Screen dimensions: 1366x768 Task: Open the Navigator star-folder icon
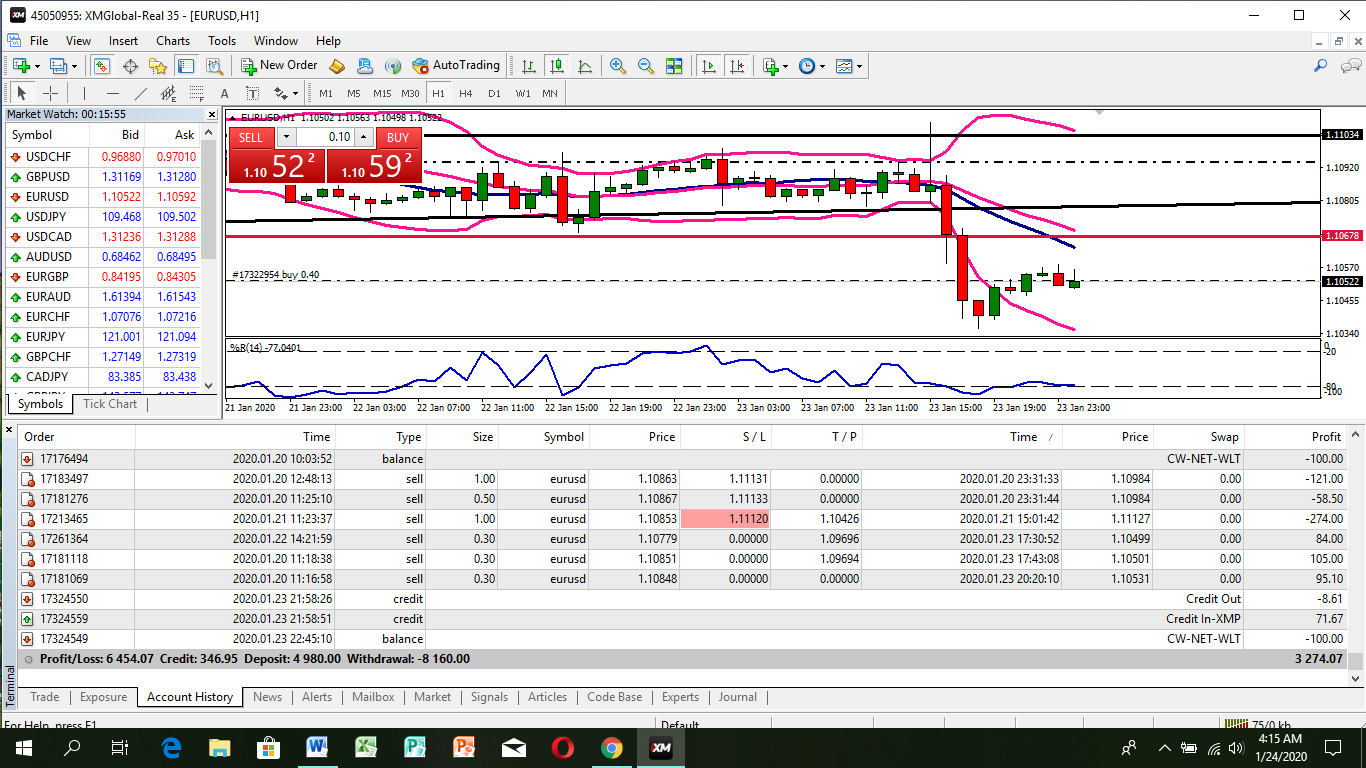158,66
